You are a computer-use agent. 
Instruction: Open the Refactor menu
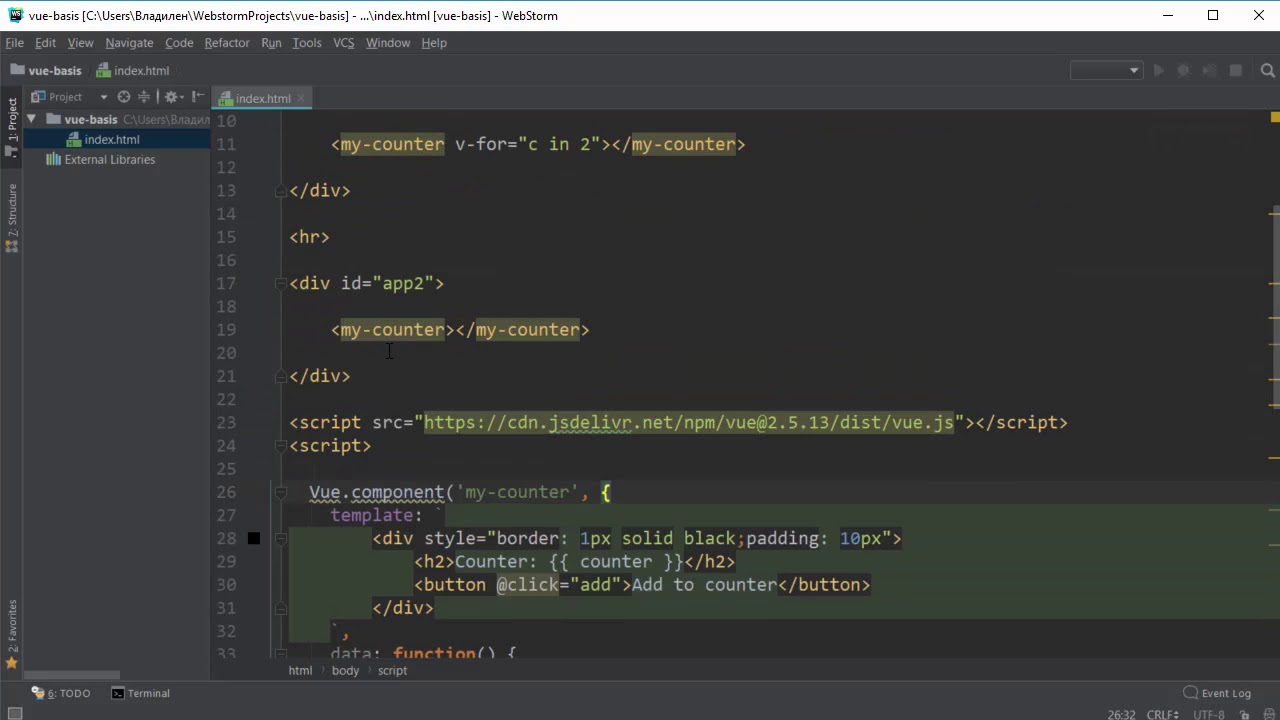coord(227,43)
